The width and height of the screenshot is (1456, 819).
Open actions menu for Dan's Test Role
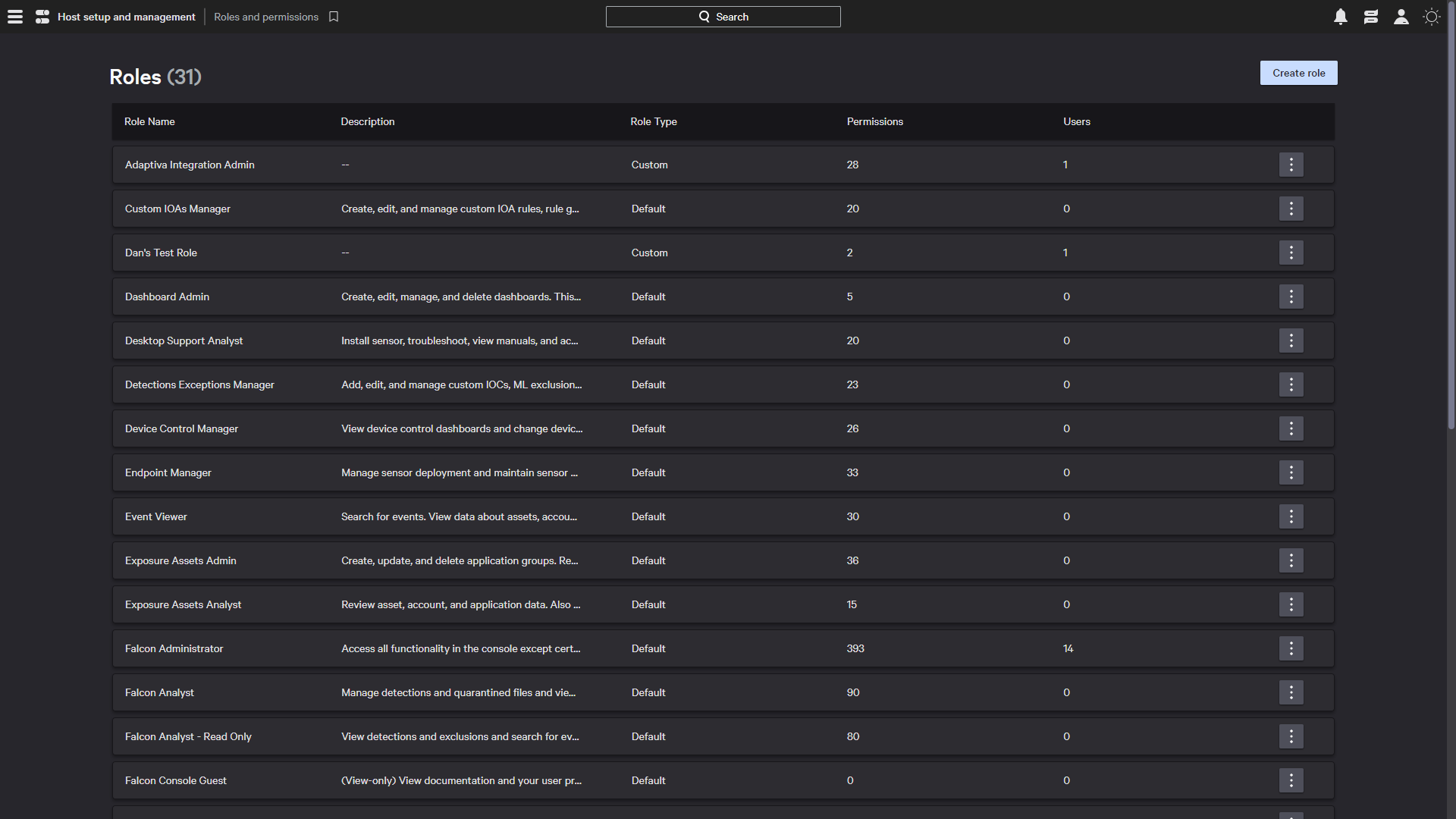[1291, 253]
